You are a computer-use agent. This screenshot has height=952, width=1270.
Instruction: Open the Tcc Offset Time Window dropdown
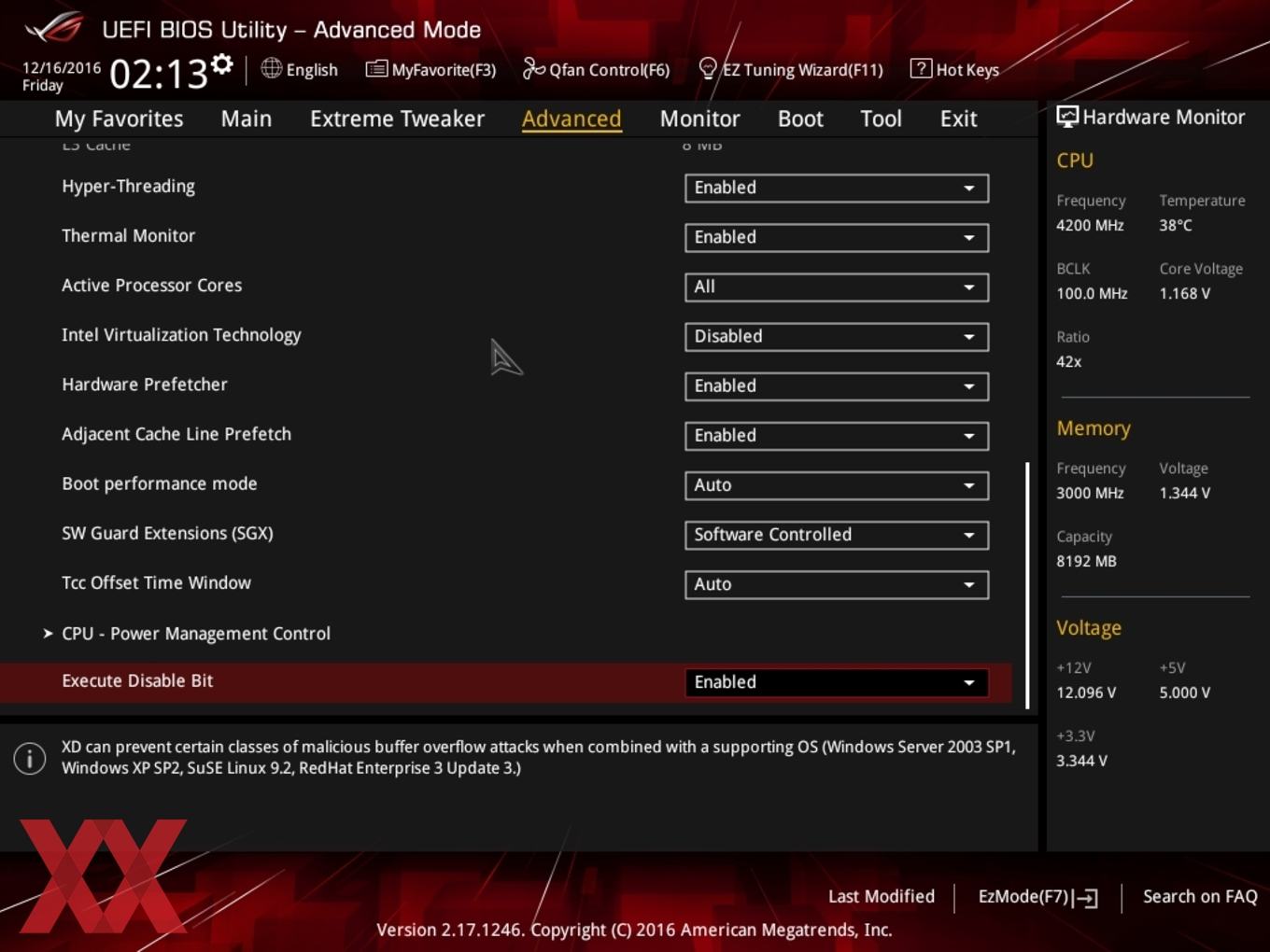[837, 584]
